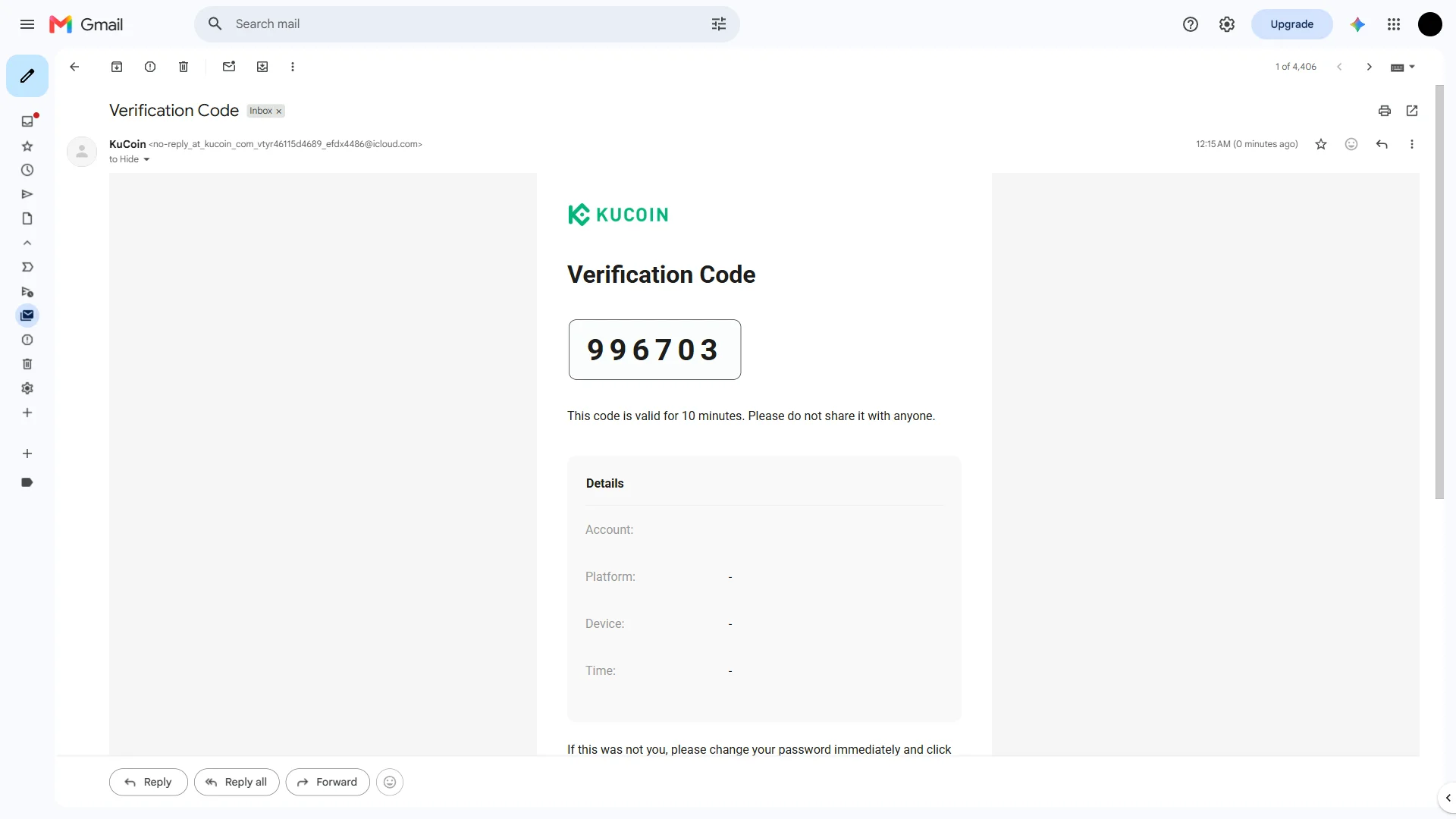The width and height of the screenshot is (1456, 819).
Task: Open Inbox in sidebar
Action: coord(27,121)
